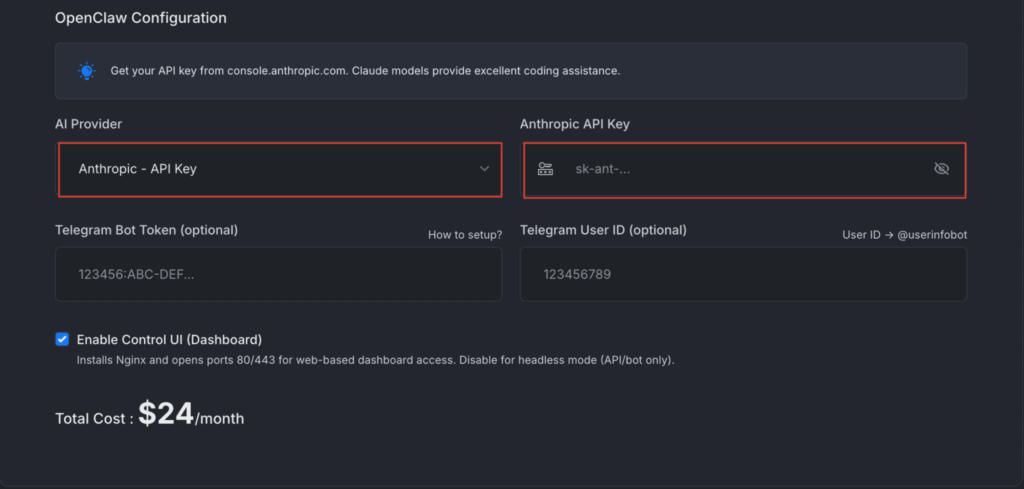Image resolution: width=1024 pixels, height=489 pixels.
Task: Click into Telegram Bot Token field
Action: coord(278,274)
